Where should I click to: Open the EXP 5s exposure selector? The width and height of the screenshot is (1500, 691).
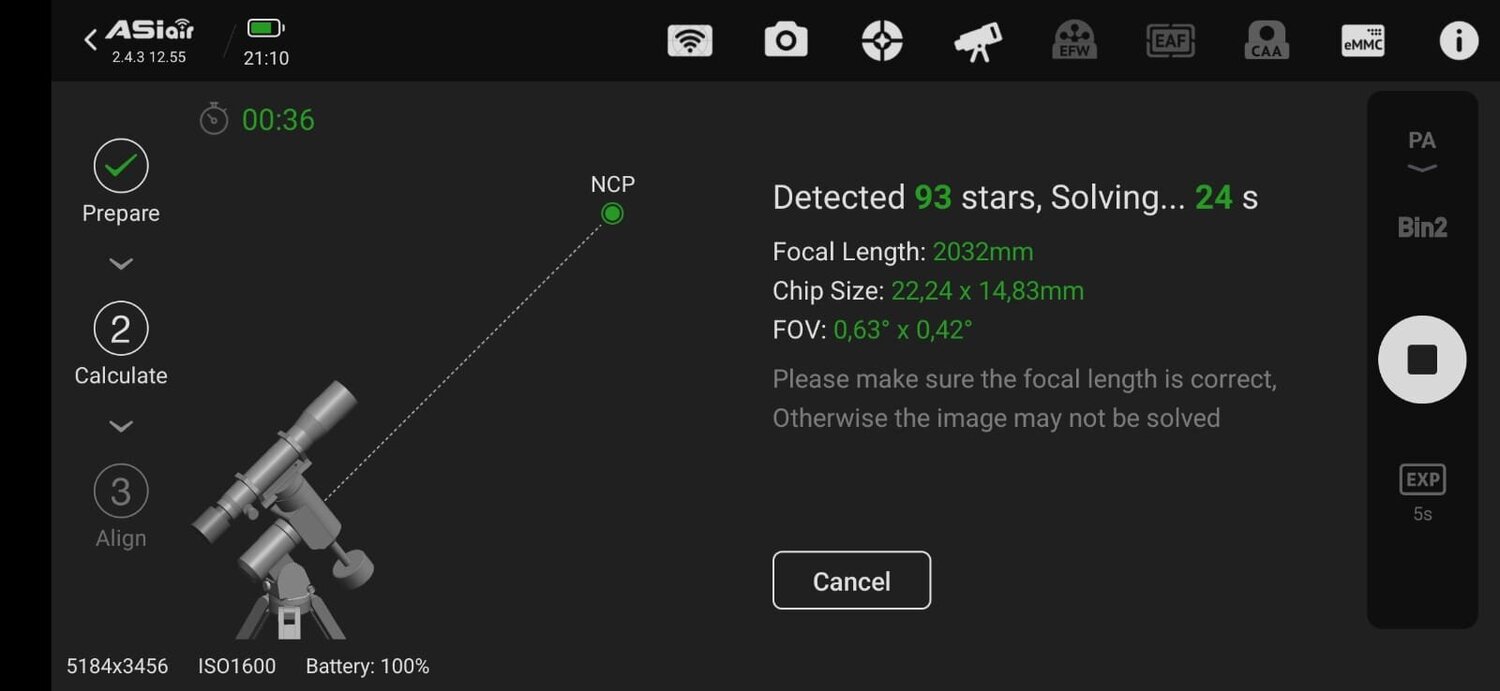click(1421, 492)
